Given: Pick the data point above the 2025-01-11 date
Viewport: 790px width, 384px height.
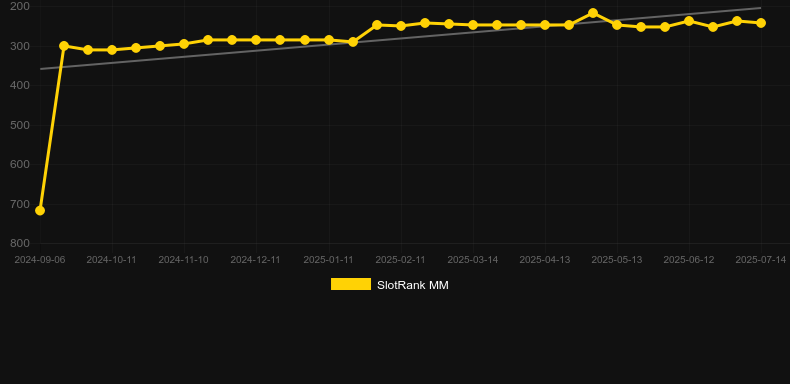Looking at the screenshot, I should [x=329, y=40].
